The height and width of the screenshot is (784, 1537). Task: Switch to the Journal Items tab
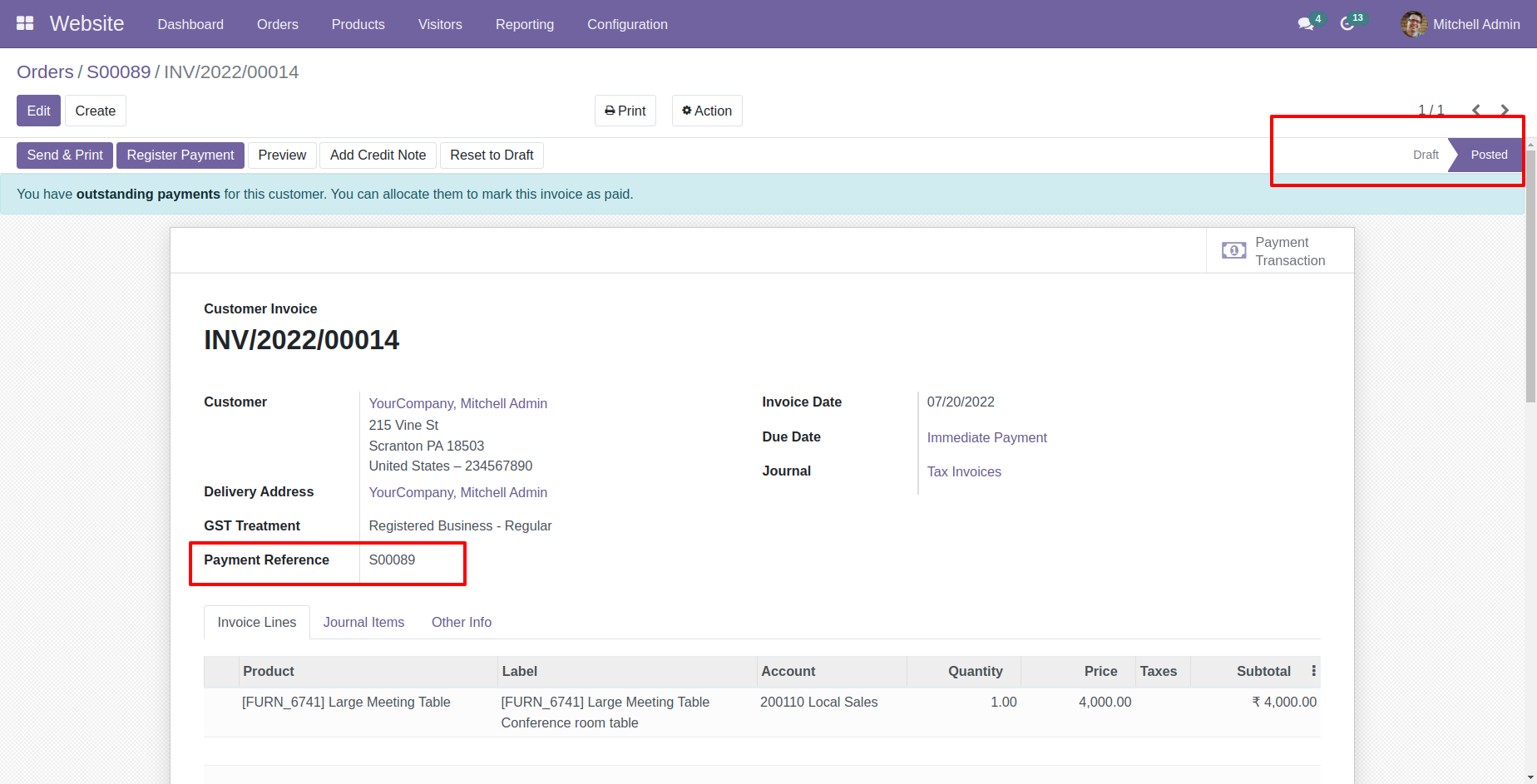(363, 622)
